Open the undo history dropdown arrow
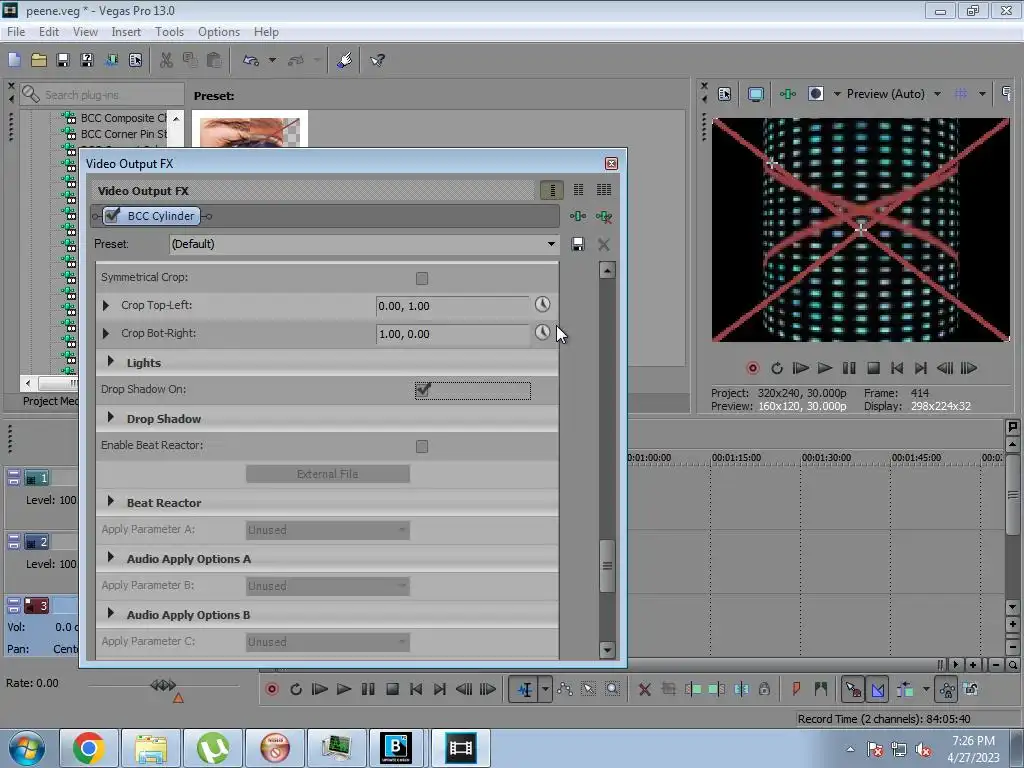This screenshot has height=768, width=1024. point(272,60)
